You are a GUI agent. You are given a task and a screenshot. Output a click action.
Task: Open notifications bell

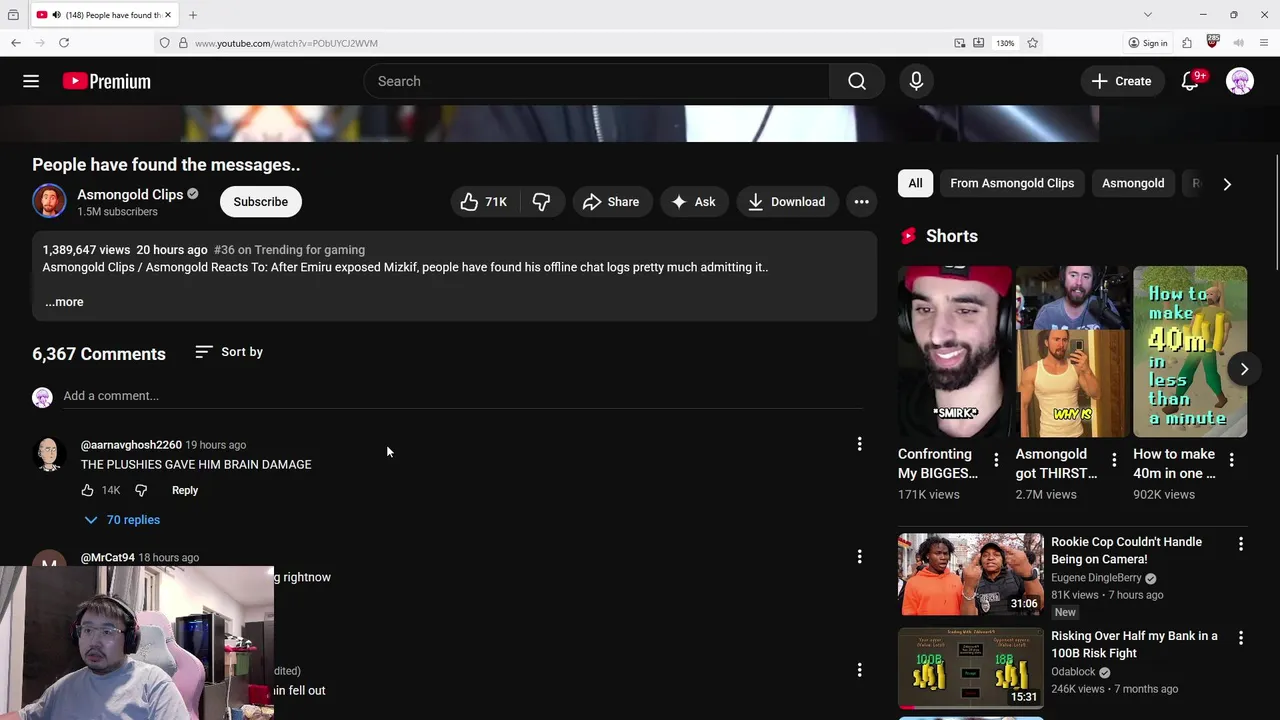pyautogui.click(x=1190, y=81)
